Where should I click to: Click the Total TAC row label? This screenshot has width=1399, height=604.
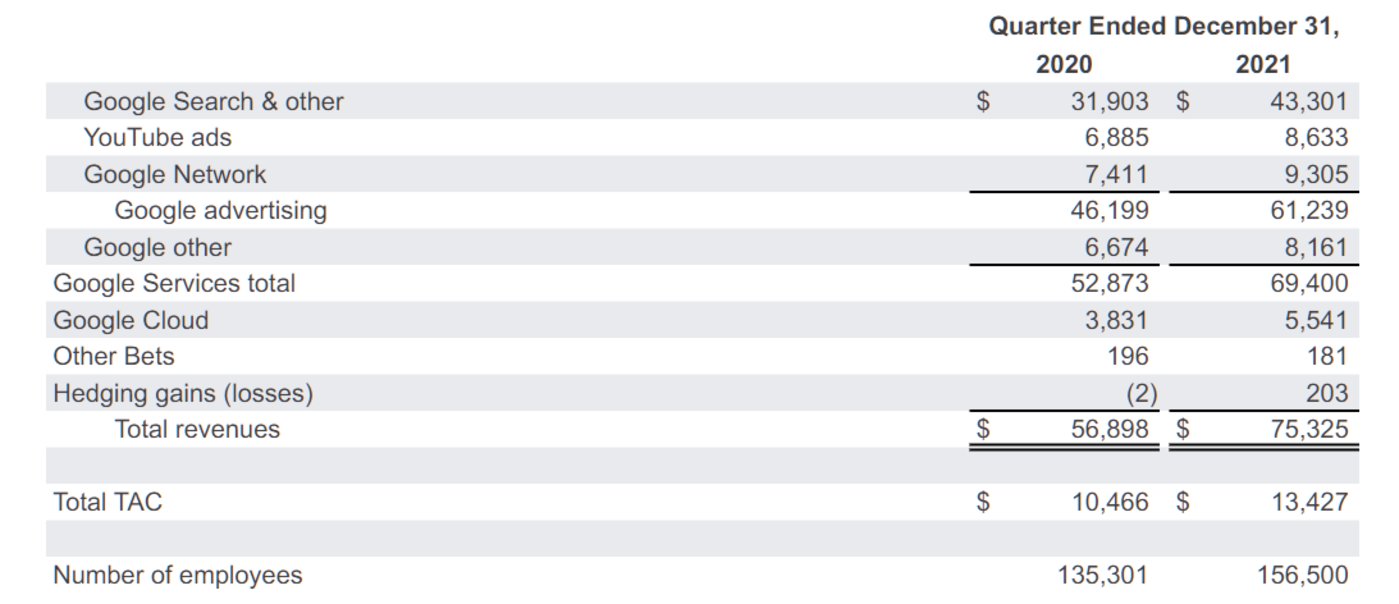pos(107,502)
